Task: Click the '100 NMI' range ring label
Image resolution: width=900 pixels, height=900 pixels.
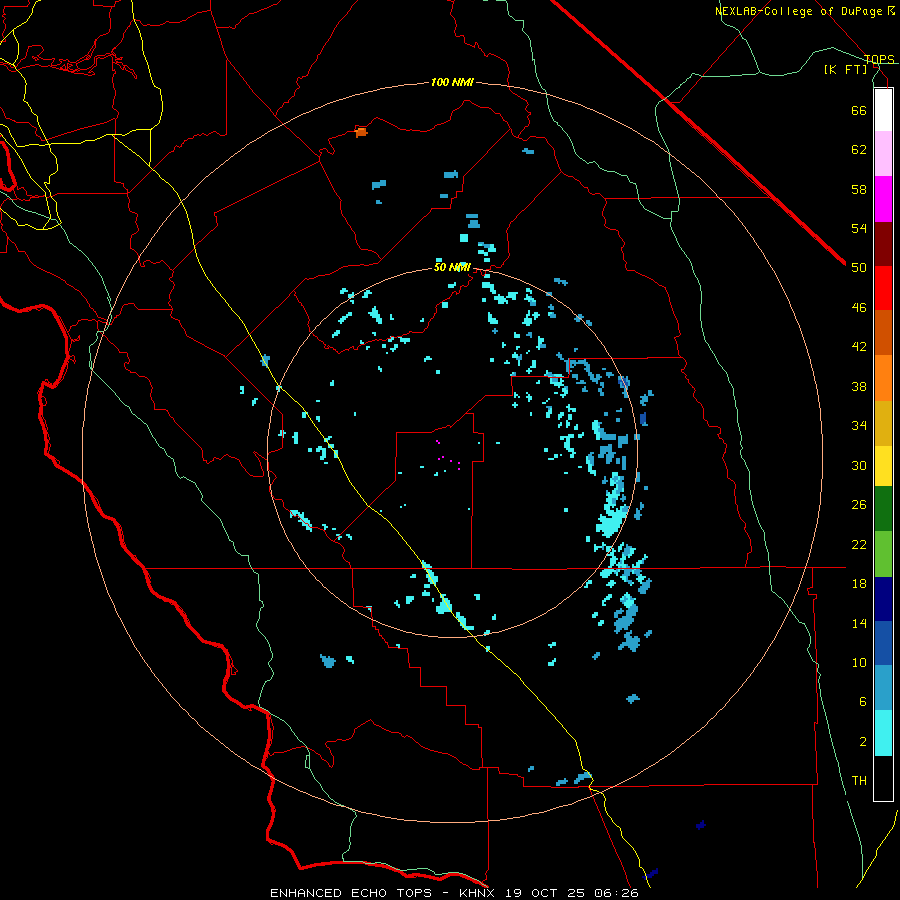Action: [x=452, y=83]
